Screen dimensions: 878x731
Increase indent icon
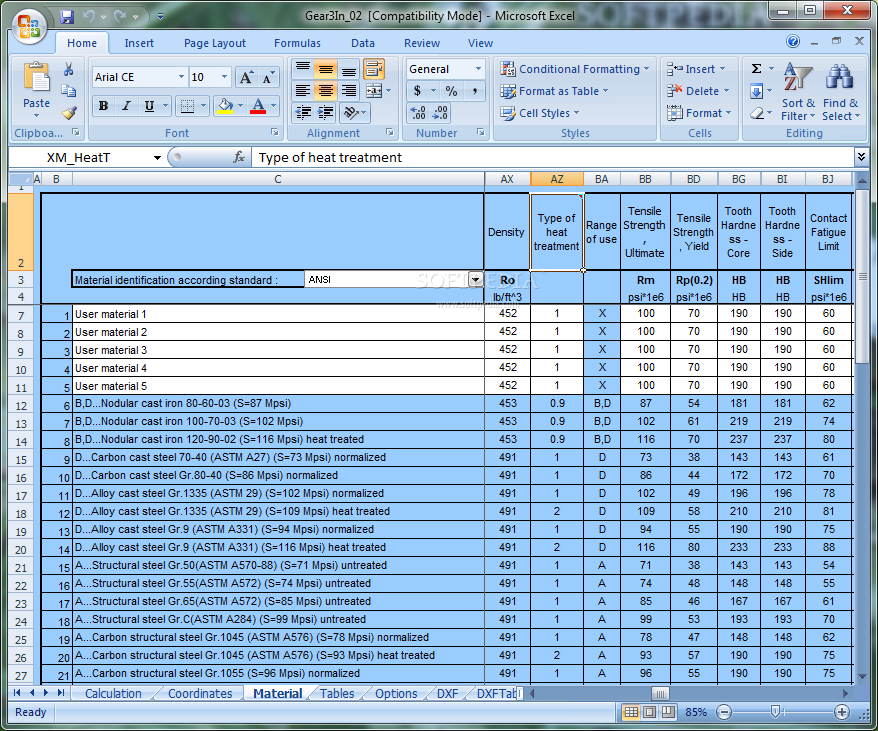click(x=326, y=113)
